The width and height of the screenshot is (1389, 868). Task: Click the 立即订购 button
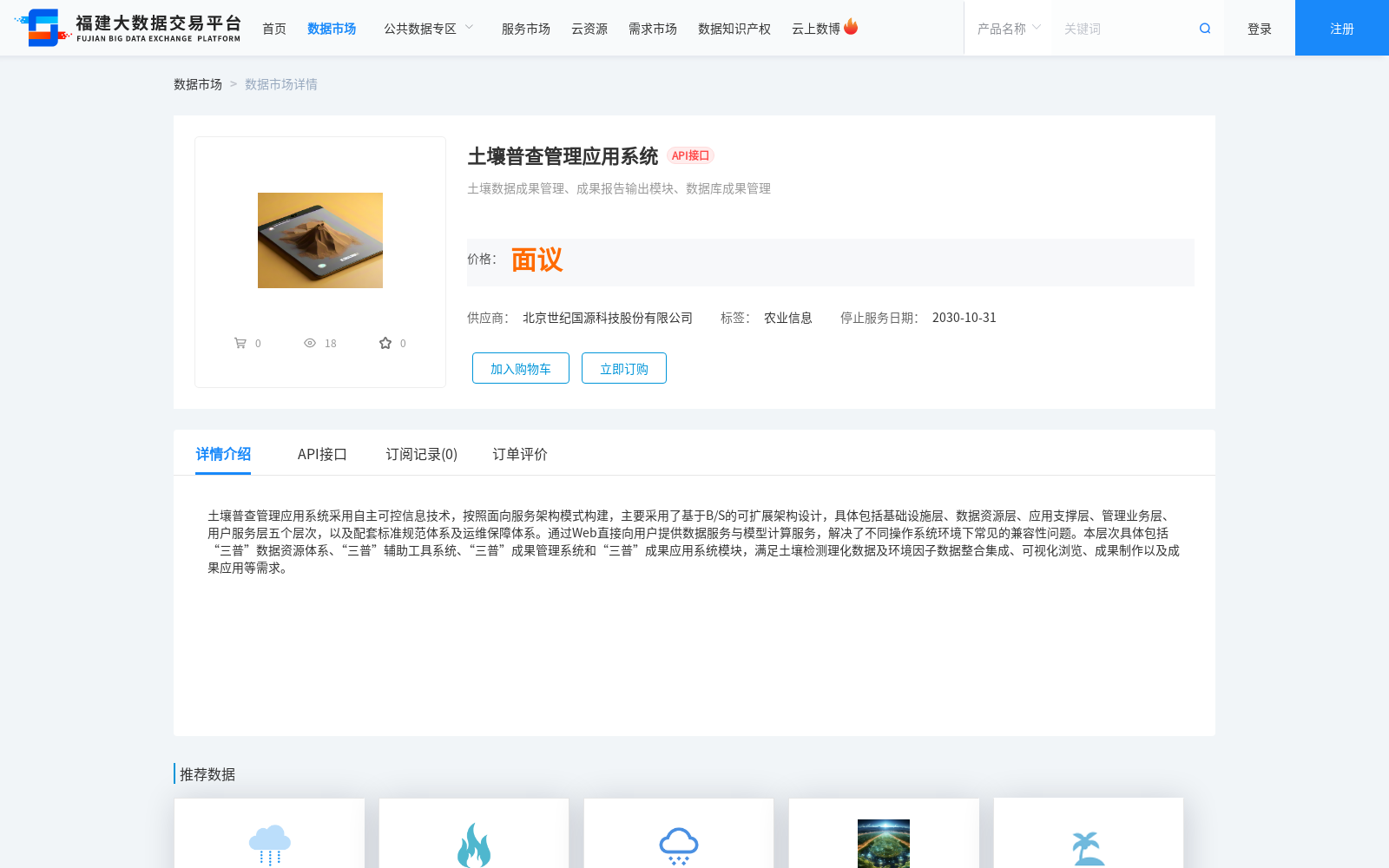point(623,367)
